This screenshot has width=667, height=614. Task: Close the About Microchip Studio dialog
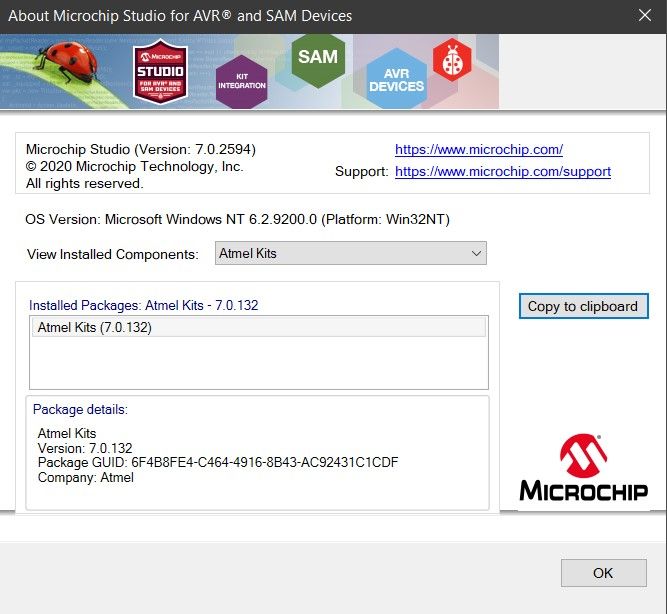tap(645, 15)
